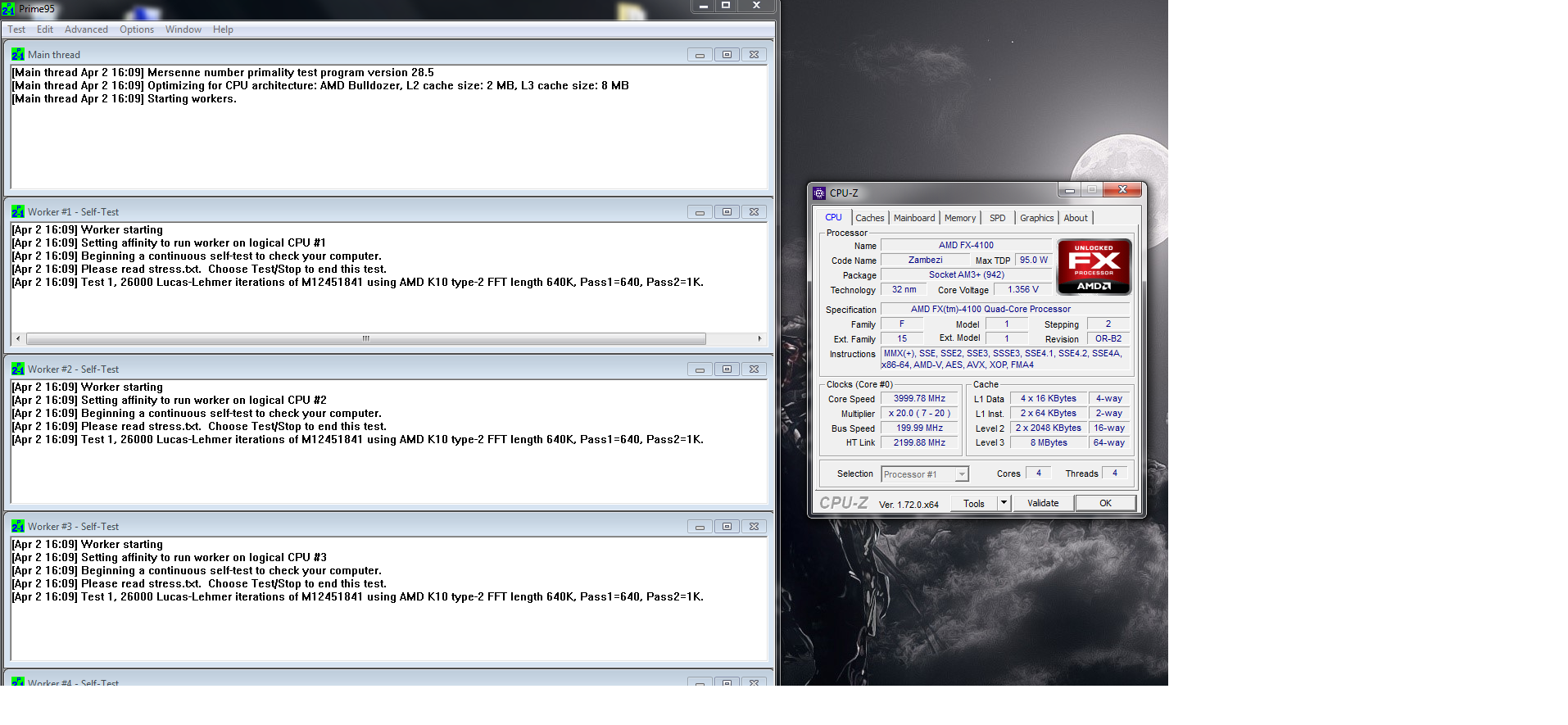
Task: Close the CPU-Z window
Action: tap(1122, 190)
